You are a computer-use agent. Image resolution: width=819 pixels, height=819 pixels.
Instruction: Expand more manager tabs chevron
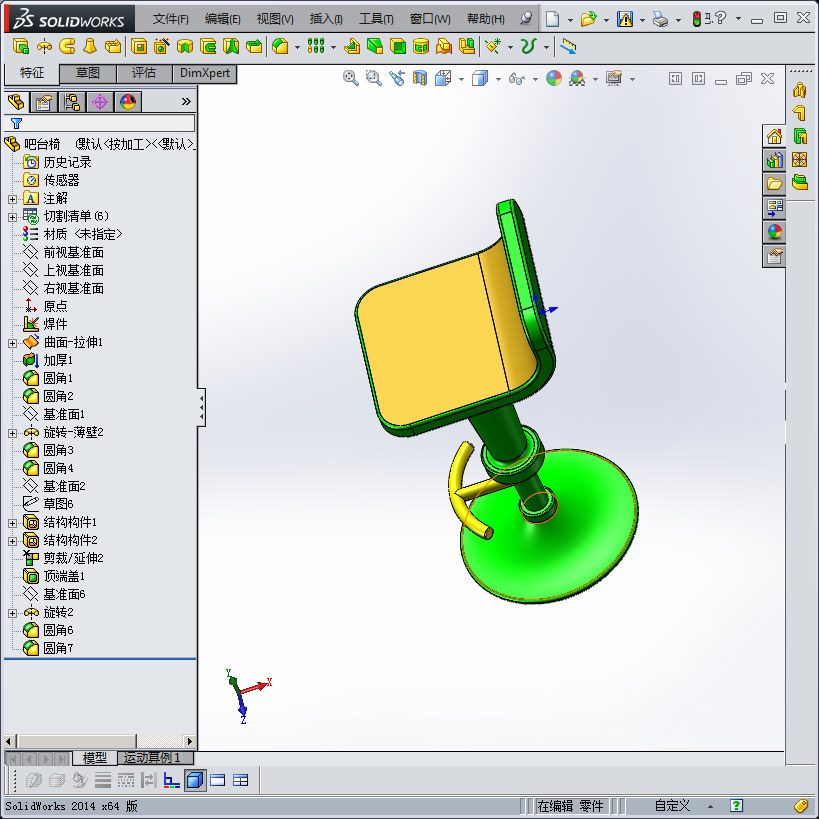tap(186, 101)
